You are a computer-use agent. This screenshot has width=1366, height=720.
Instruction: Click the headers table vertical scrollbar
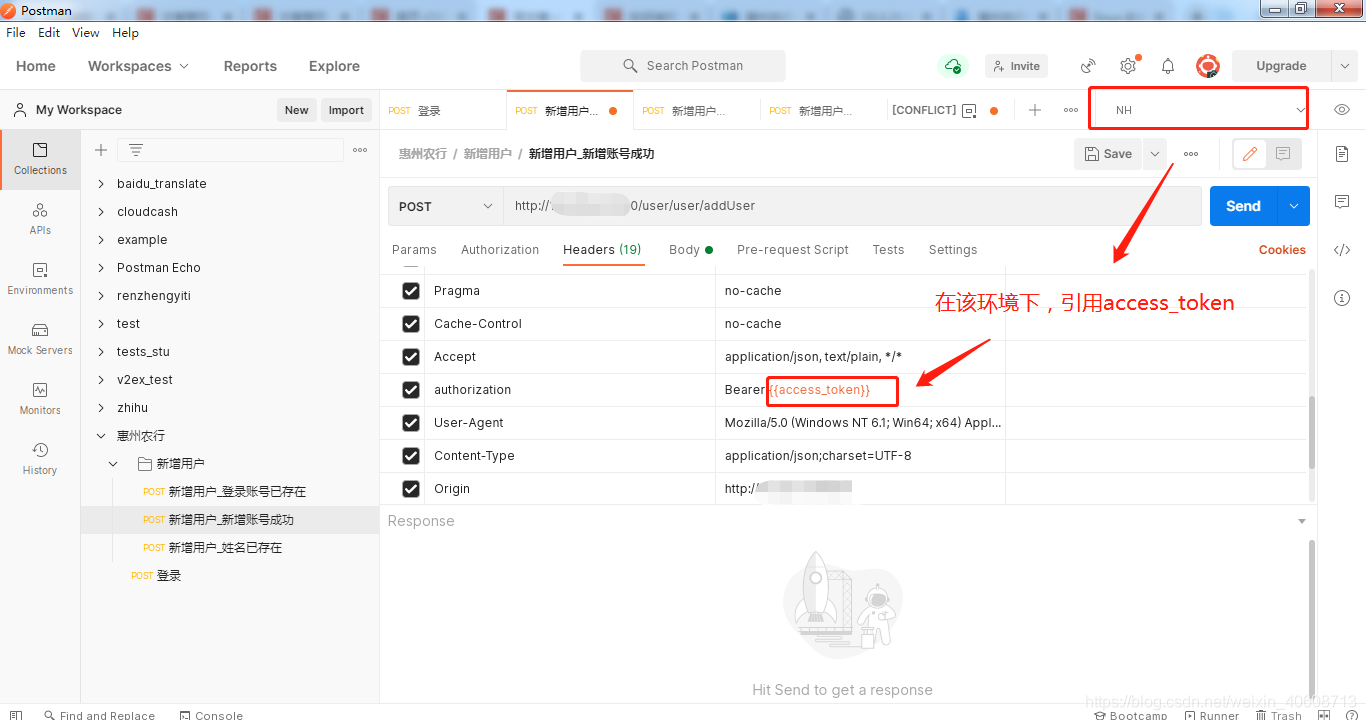1313,432
